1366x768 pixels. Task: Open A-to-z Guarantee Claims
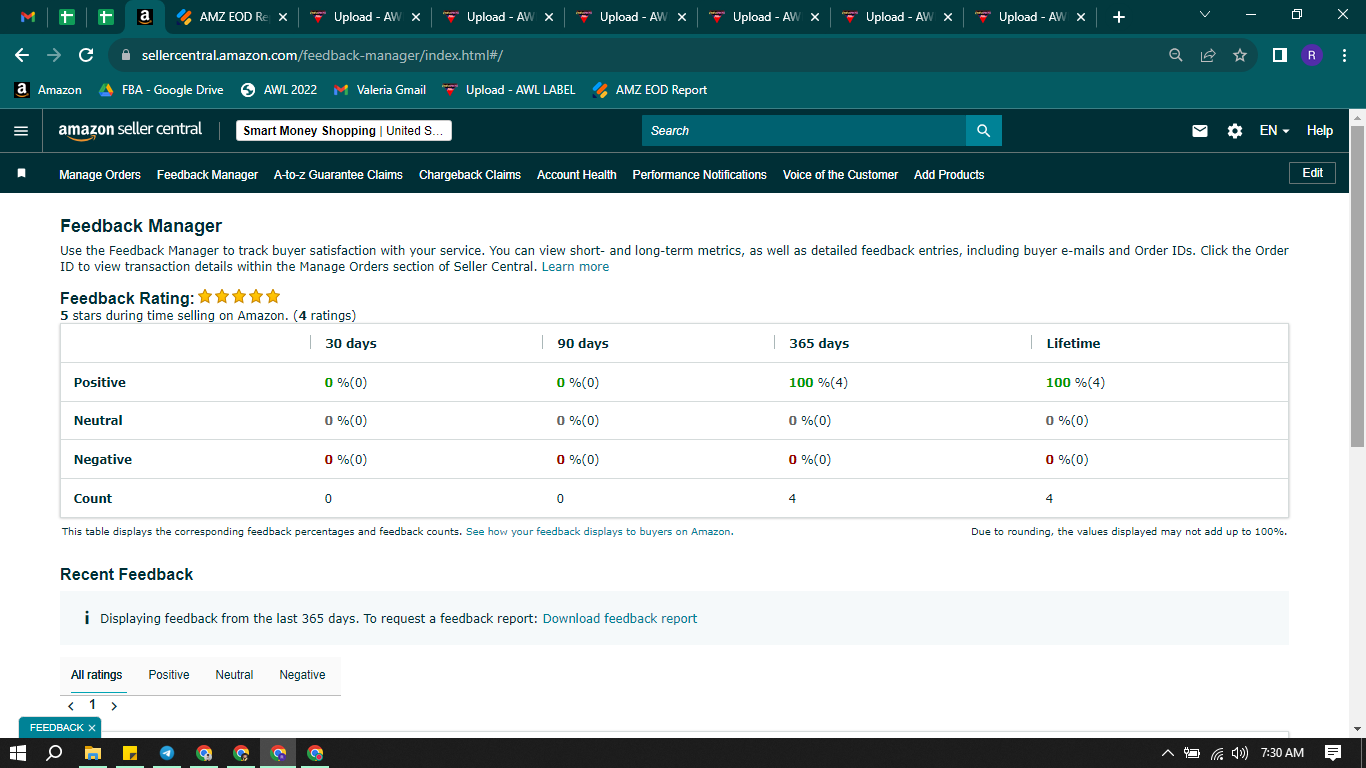click(x=338, y=175)
